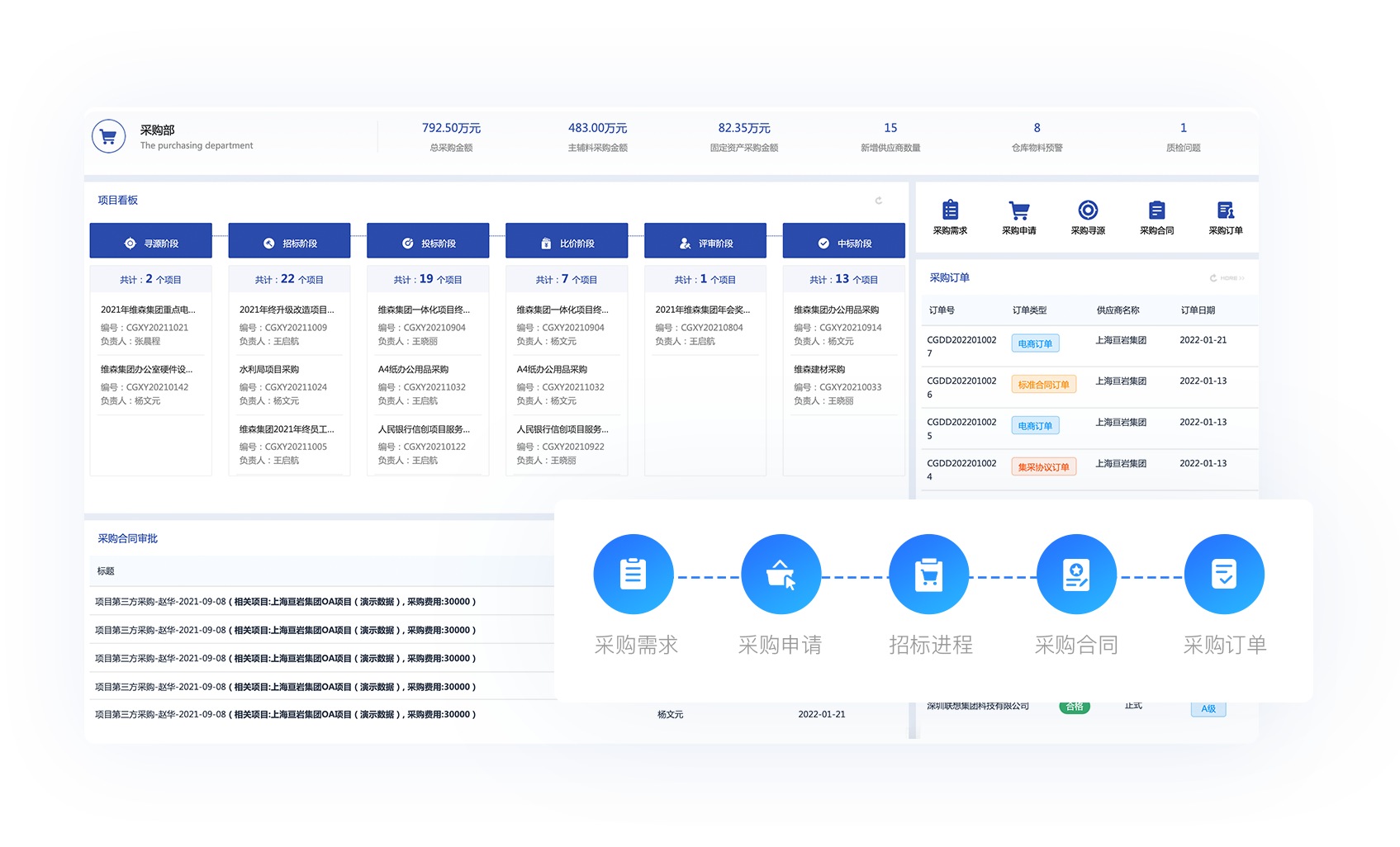Click the large 采购订单 circle icon
Viewport: 1400px width, 847px height.
[x=1224, y=575]
